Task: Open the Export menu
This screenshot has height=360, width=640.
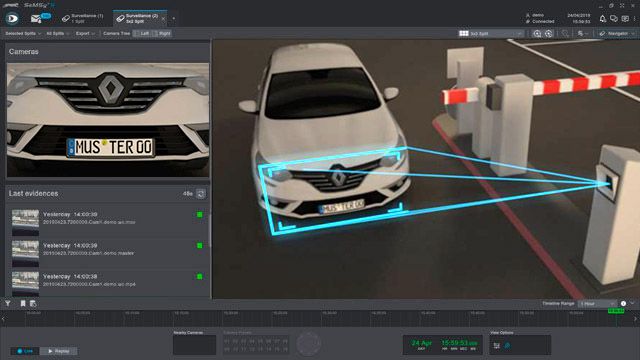Action: pos(85,33)
